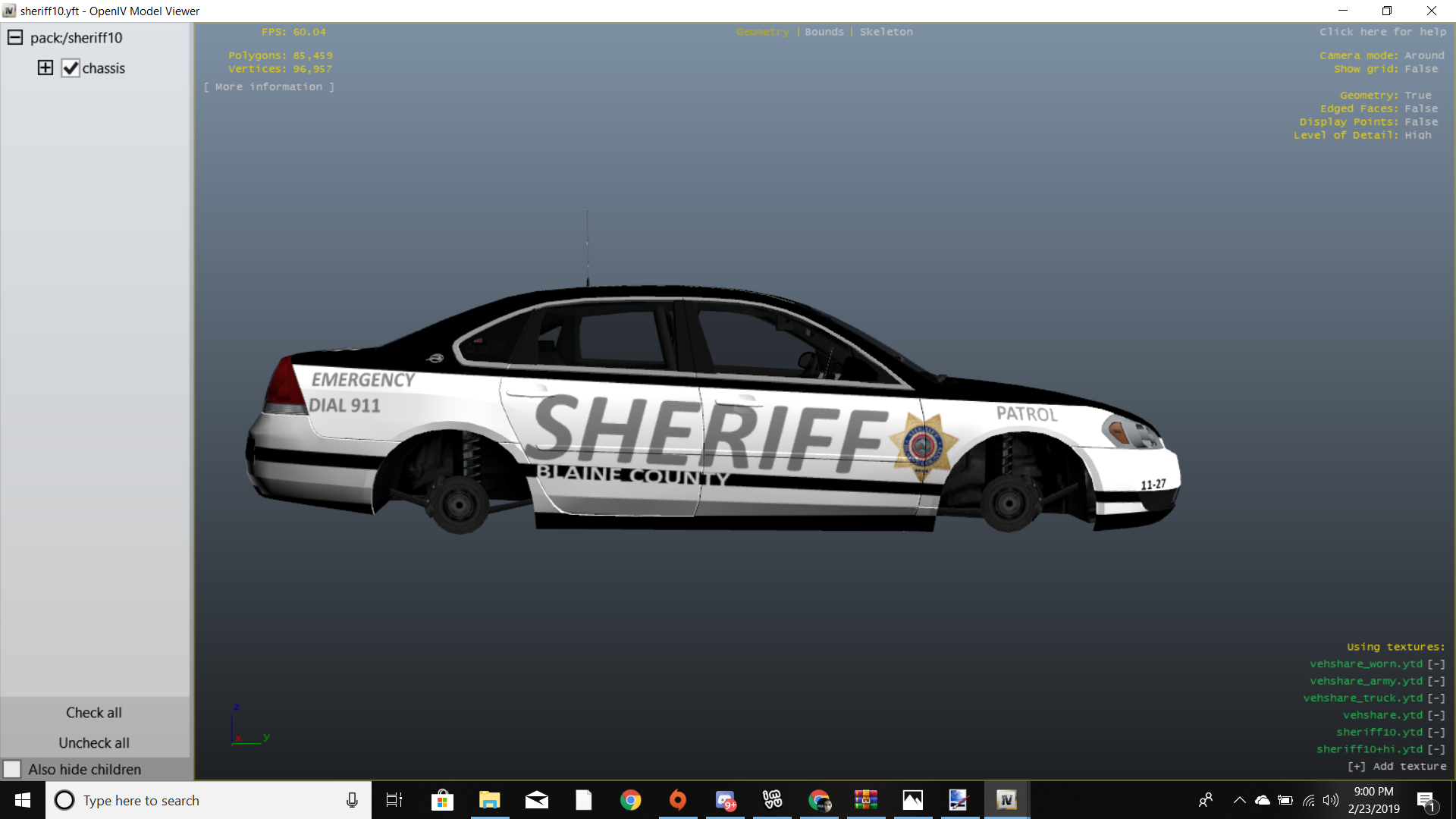Switch to the Bounds view tab
The image size is (1456, 819).
[824, 32]
